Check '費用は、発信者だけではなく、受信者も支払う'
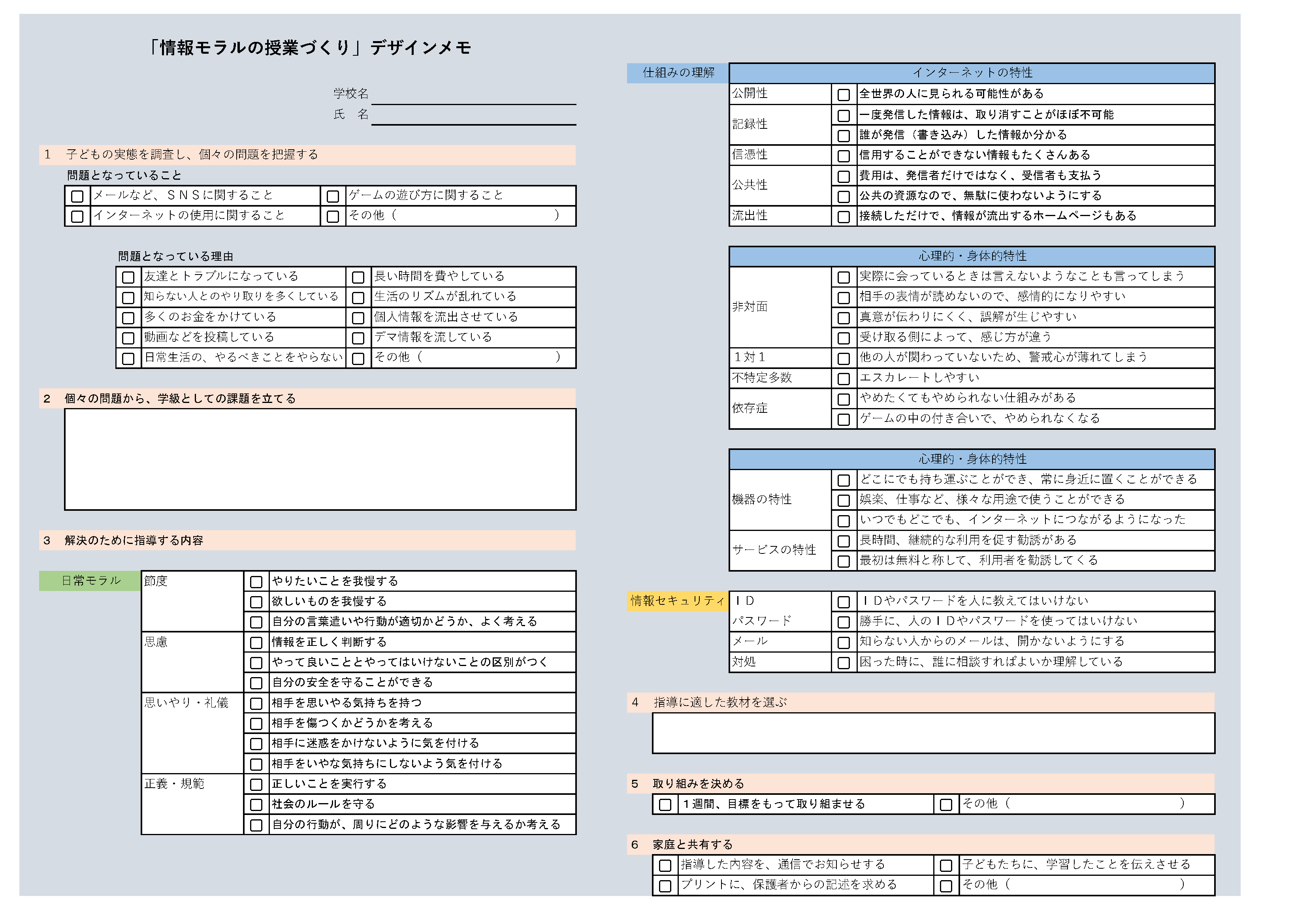This screenshot has height=924, width=1307. (x=844, y=177)
